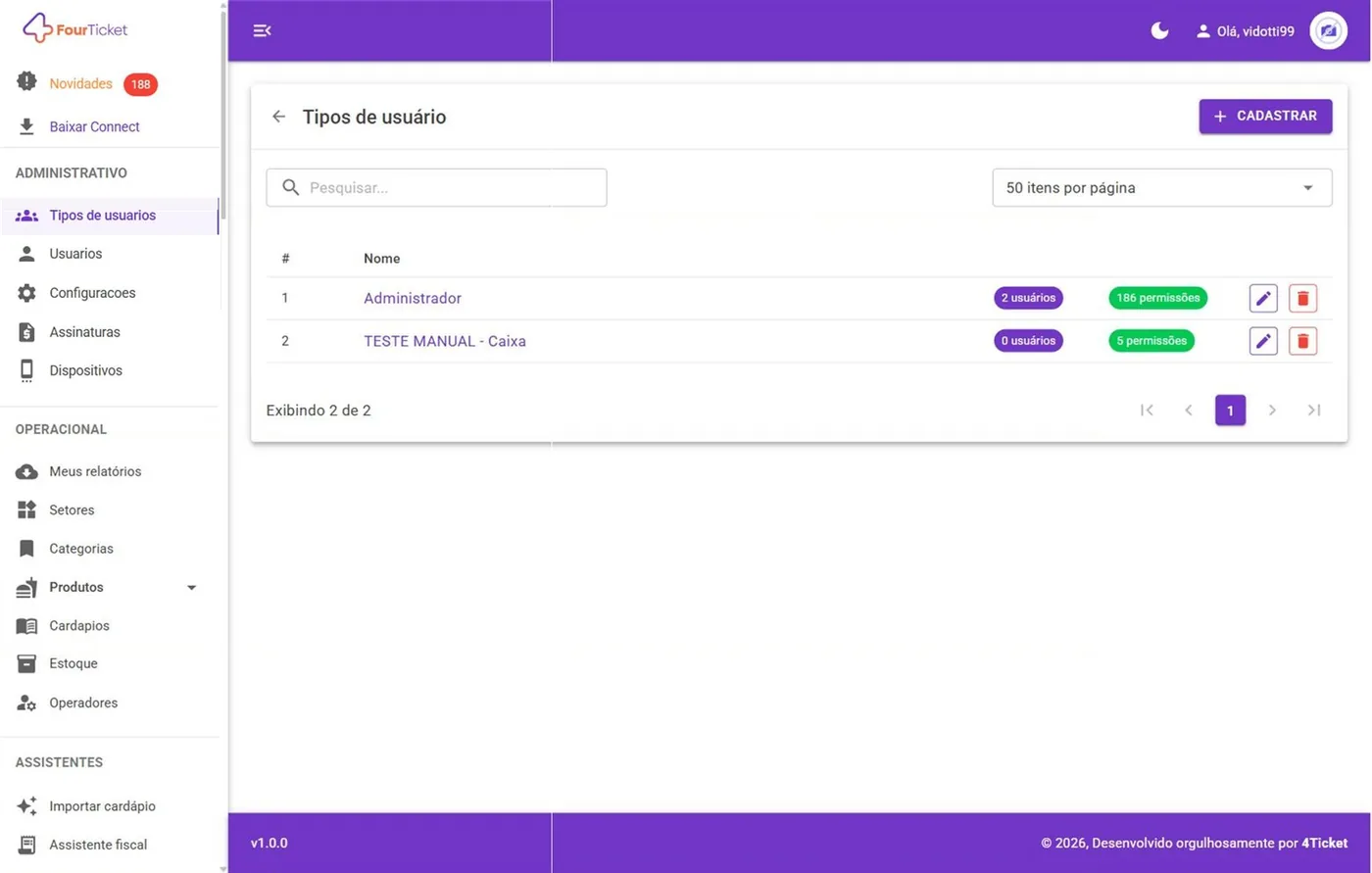Go to the next page of results
Viewport: 1372px width, 873px height.
pos(1272,410)
